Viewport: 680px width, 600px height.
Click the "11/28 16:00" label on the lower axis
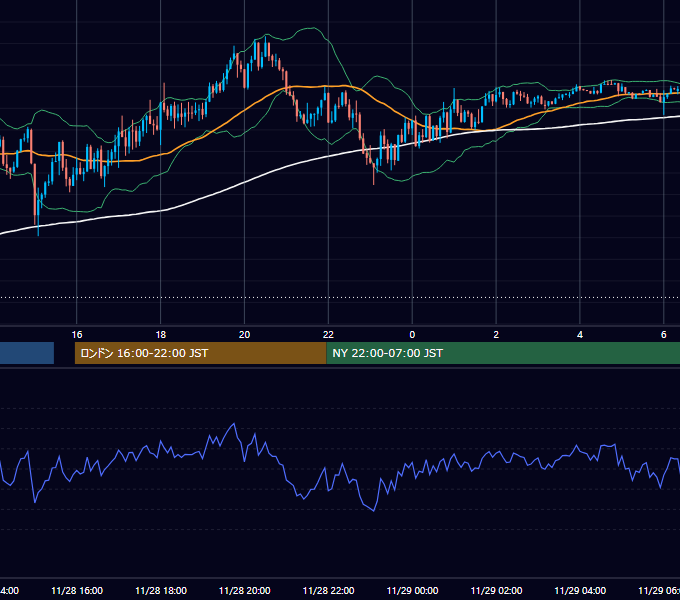[77, 590]
